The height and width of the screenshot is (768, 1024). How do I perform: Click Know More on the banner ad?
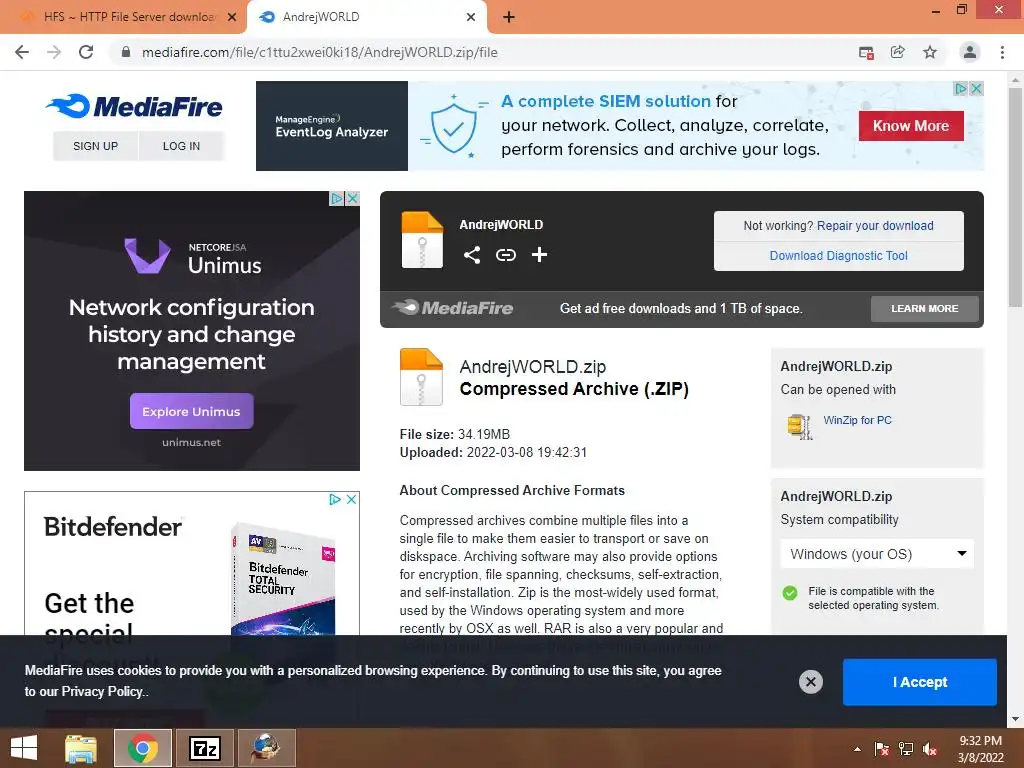pos(911,126)
